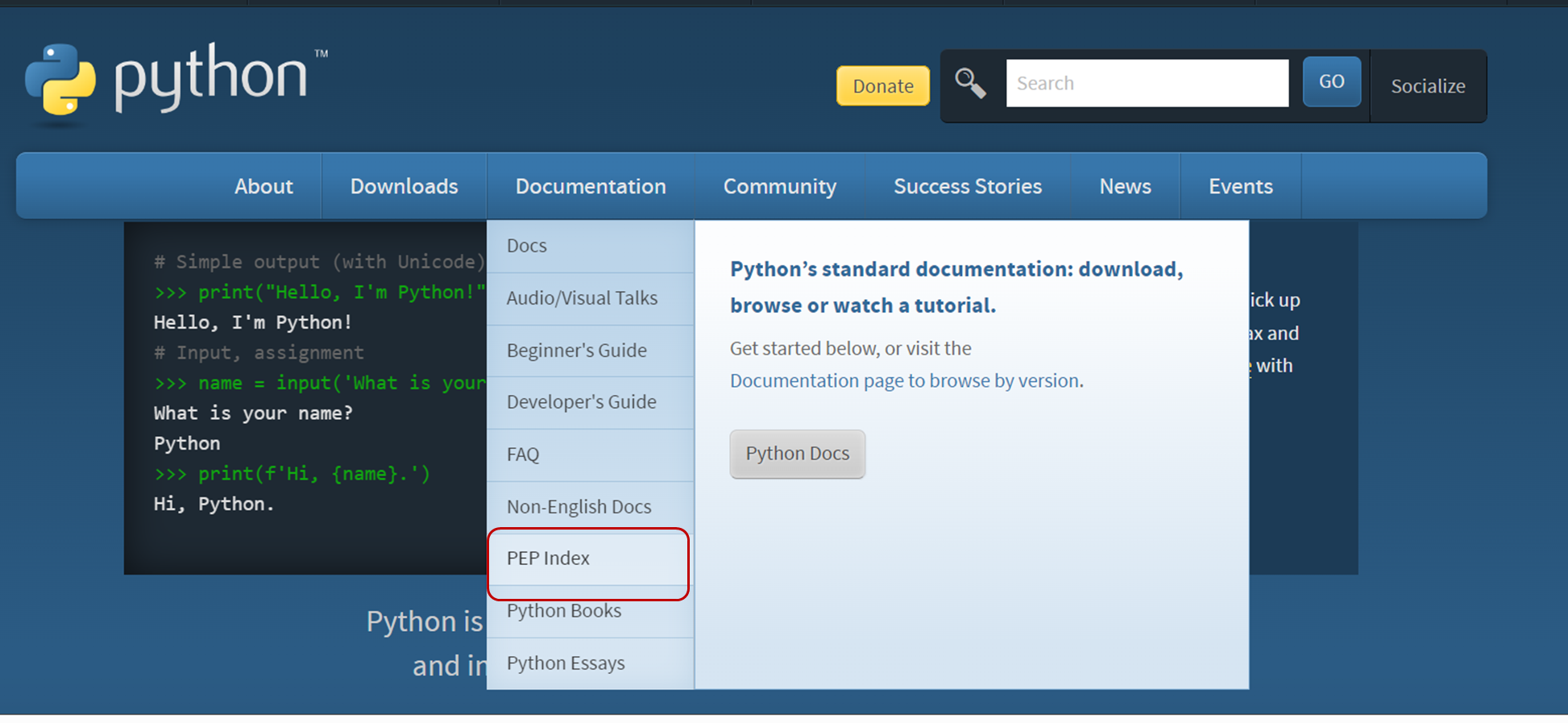Select Python Essays submenu item

[591, 663]
